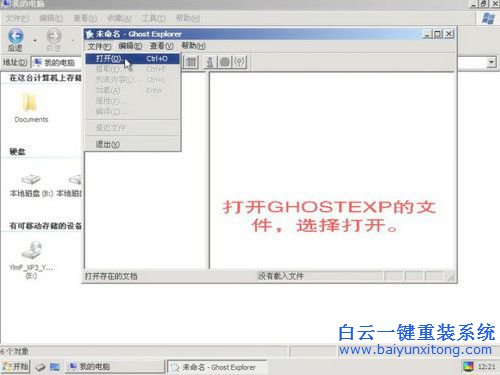Choose 打开(O) Ctrl+O from the file menu
This screenshot has width=500, height=375.
pyautogui.click(x=132, y=59)
